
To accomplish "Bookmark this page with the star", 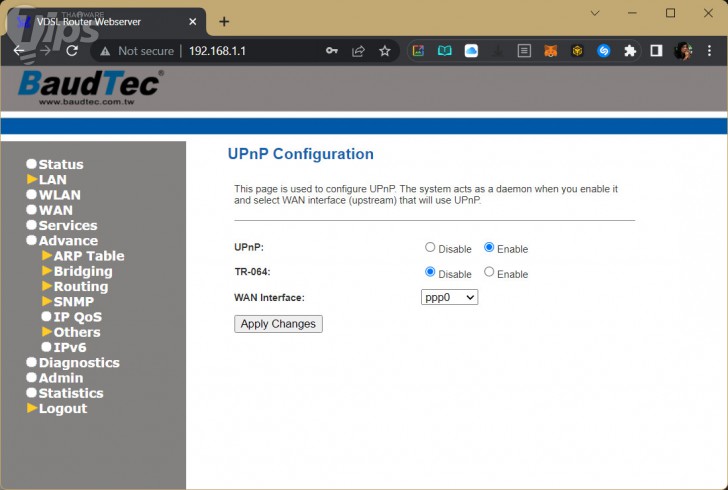I will click(x=385, y=51).
